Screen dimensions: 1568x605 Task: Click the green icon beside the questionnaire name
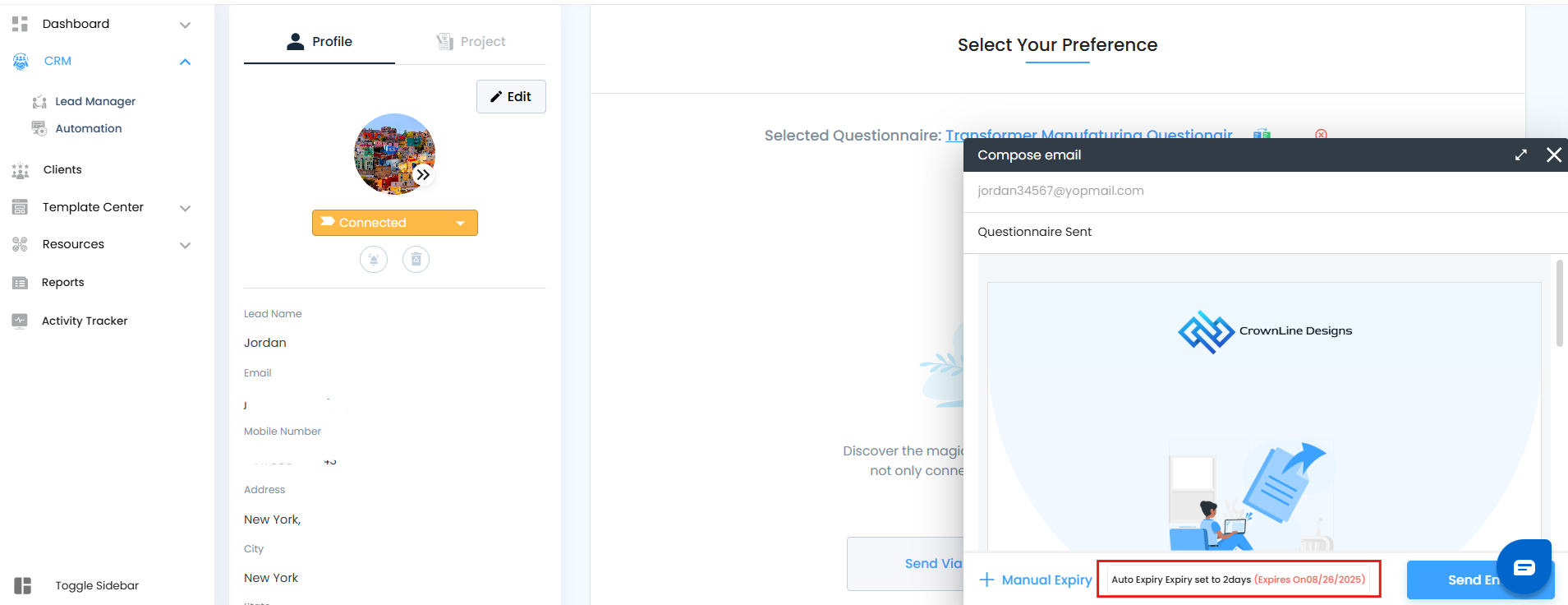[x=1262, y=135]
